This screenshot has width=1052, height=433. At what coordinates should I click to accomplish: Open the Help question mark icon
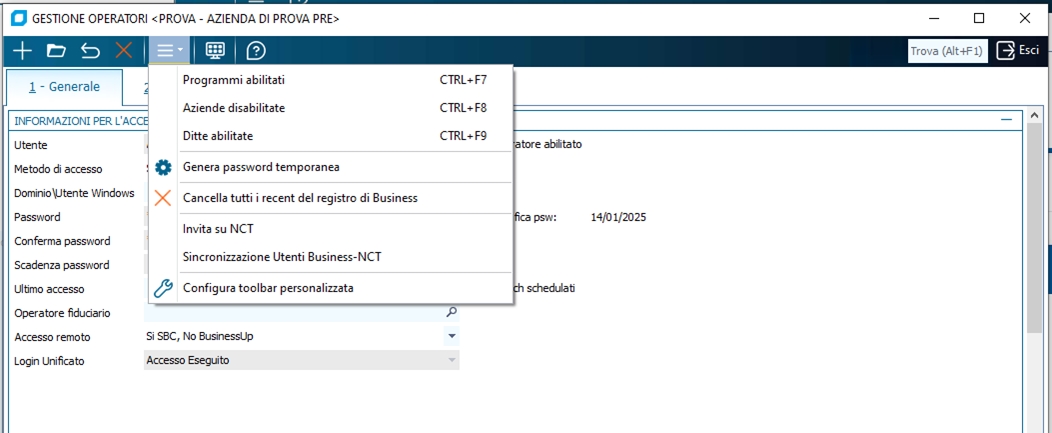pyautogui.click(x=256, y=50)
